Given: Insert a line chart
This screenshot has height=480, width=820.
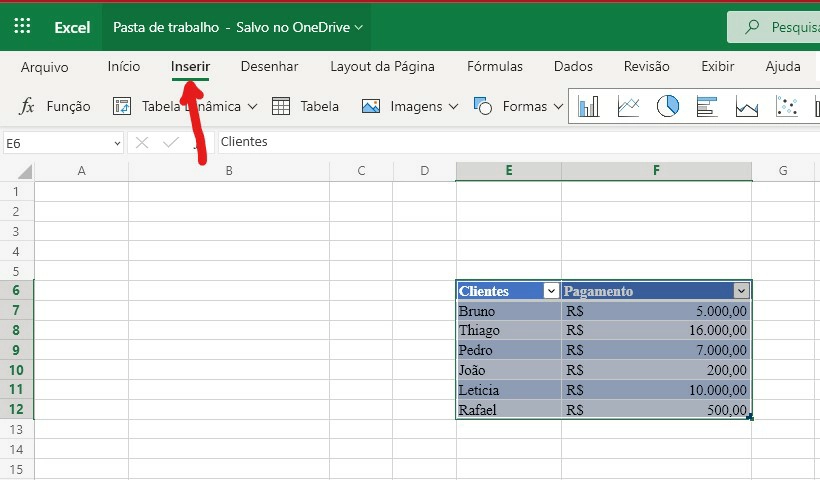Looking at the screenshot, I should (628, 106).
